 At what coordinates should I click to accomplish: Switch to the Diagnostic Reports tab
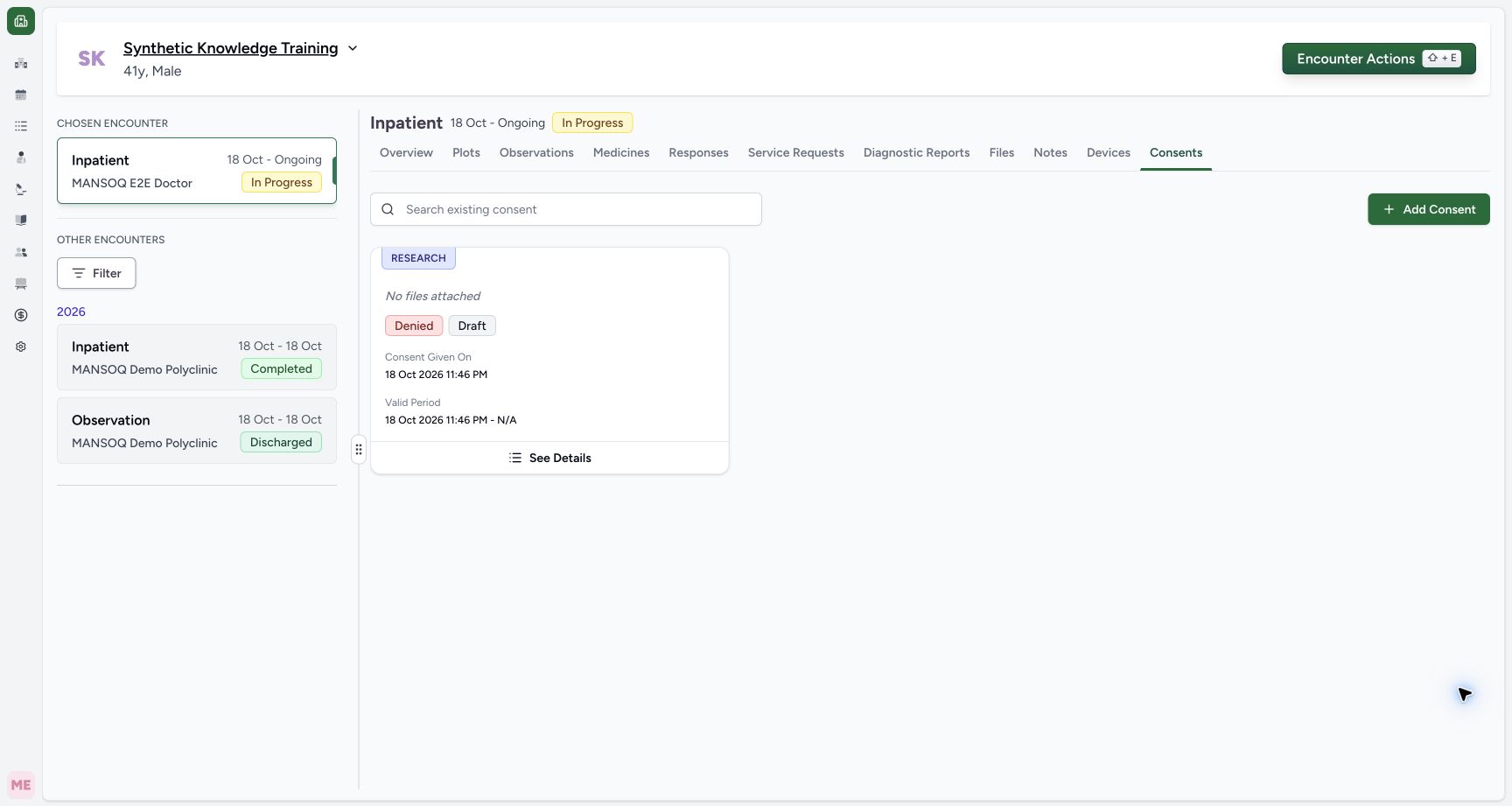pos(917,152)
